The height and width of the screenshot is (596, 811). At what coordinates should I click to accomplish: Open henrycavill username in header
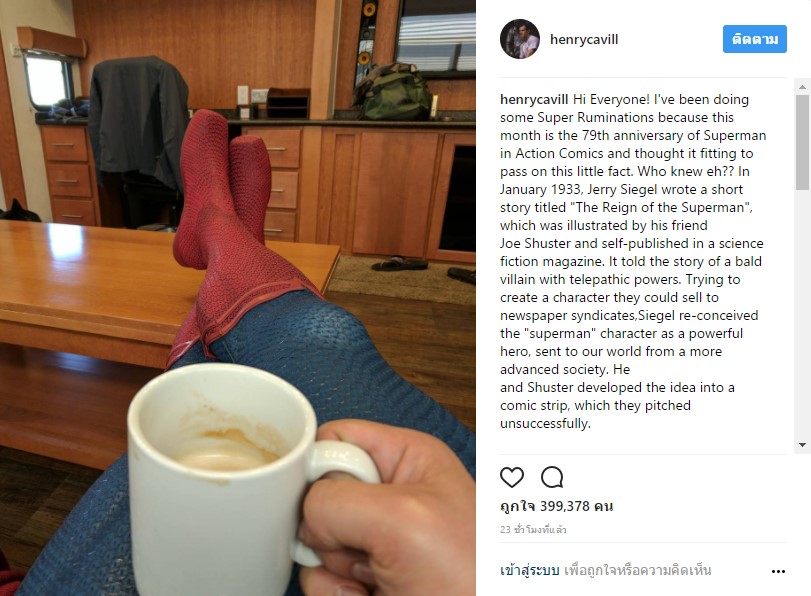(584, 39)
